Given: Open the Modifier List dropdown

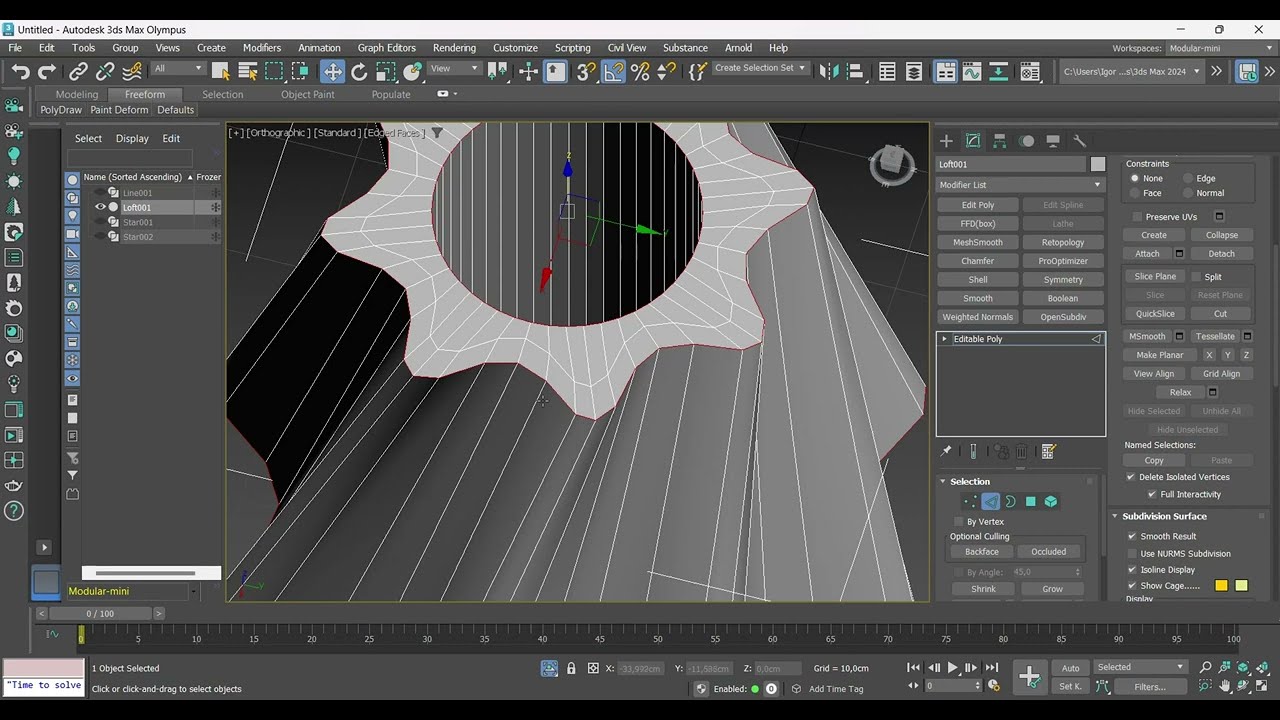Looking at the screenshot, I should click(x=1020, y=185).
